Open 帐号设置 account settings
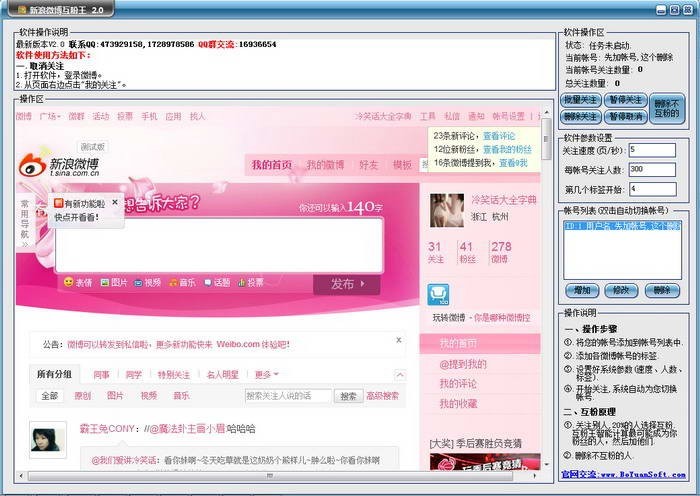This screenshot has height=496, width=700. [x=508, y=117]
